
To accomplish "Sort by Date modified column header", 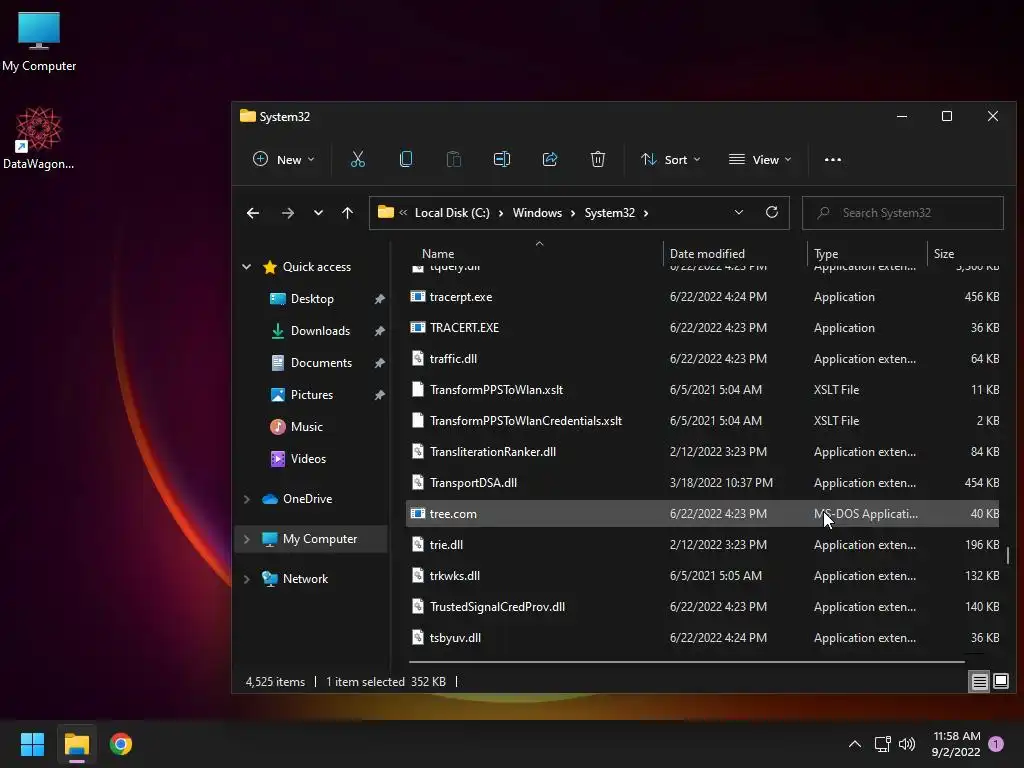I will (707, 253).
